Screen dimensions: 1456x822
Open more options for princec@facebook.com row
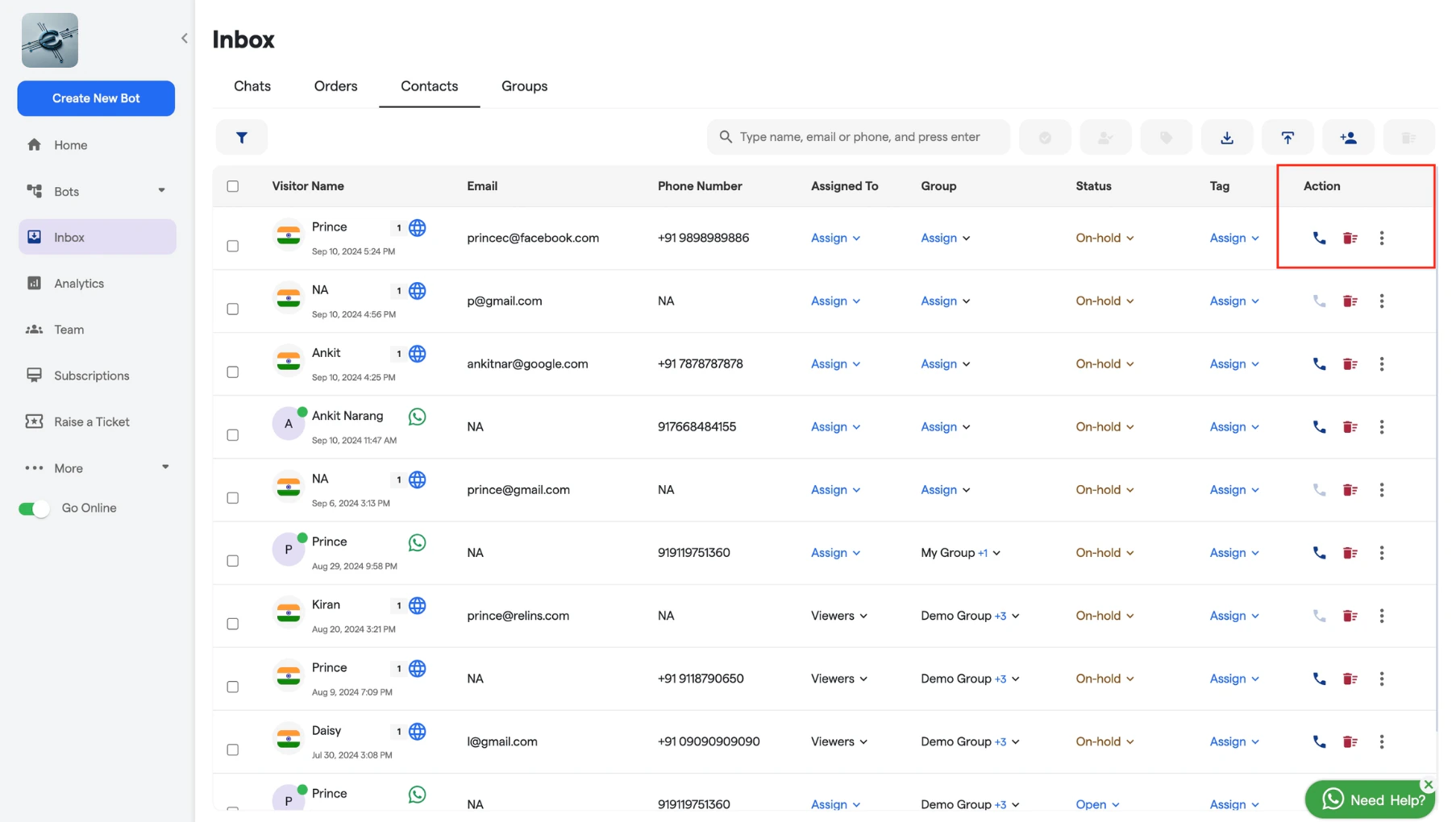pos(1381,238)
